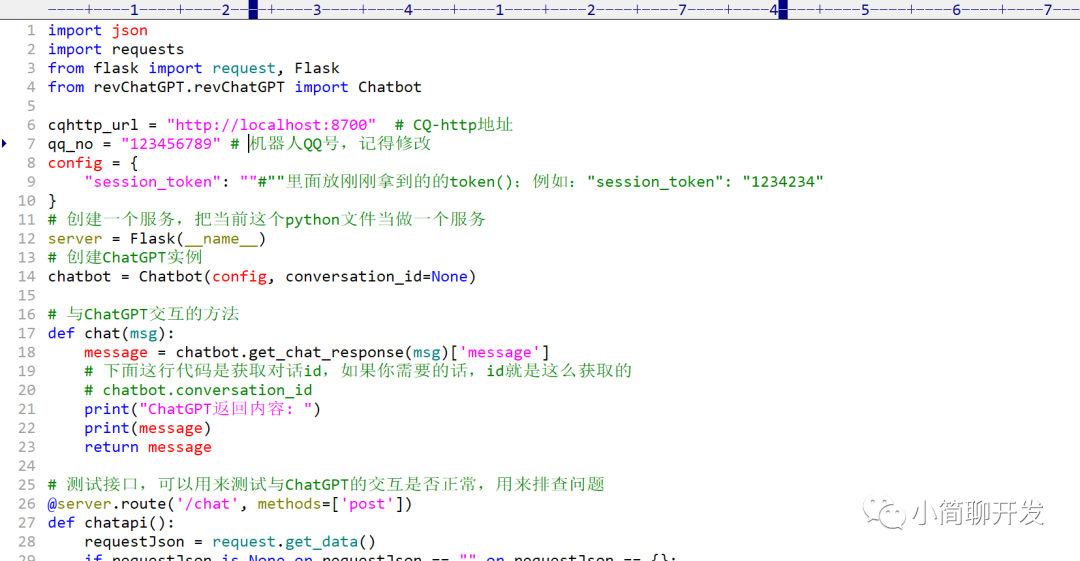Click 'request.get_data()' on line 28
This screenshot has height=561, width=1080.
[294, 542]
